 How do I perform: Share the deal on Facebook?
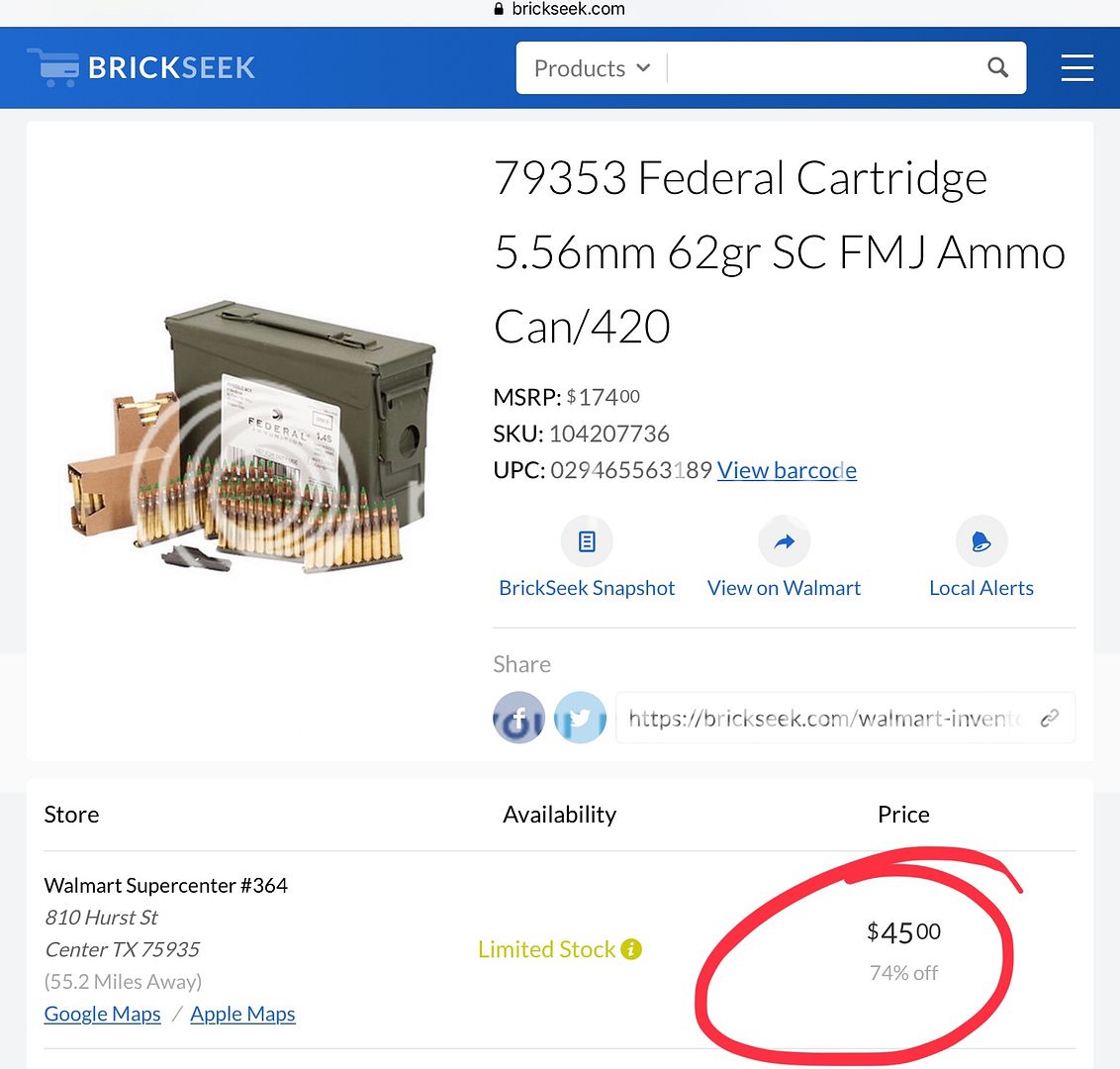coord(518,718)
